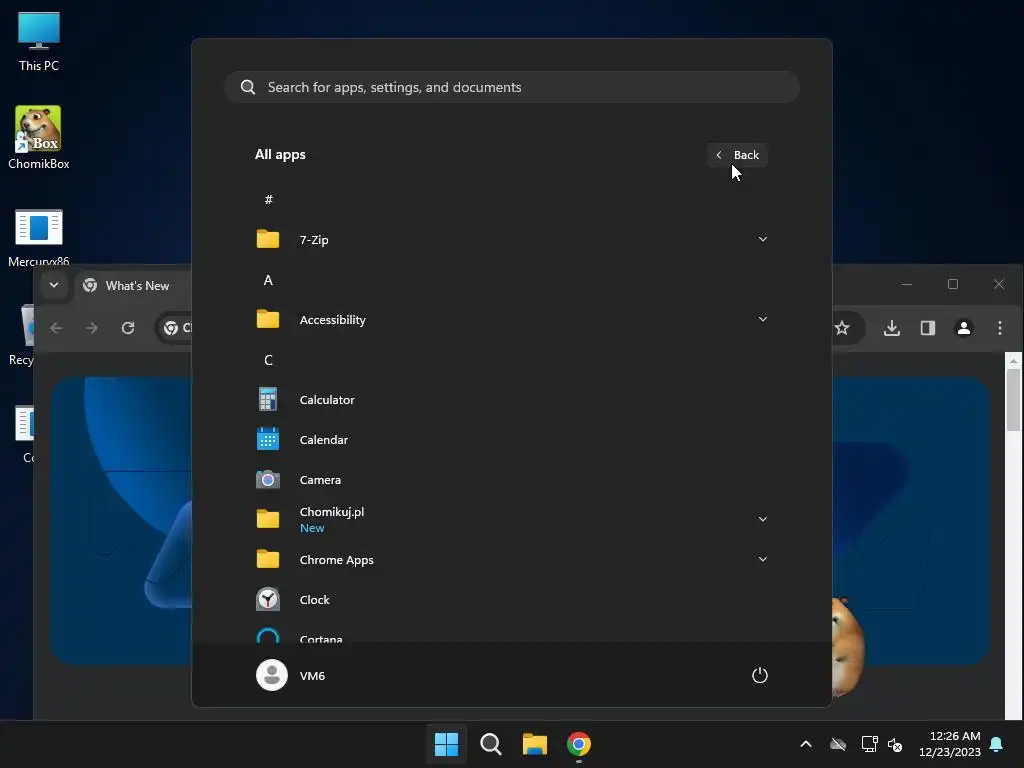Open the Calendar app icon

click(x=268, y=440)
